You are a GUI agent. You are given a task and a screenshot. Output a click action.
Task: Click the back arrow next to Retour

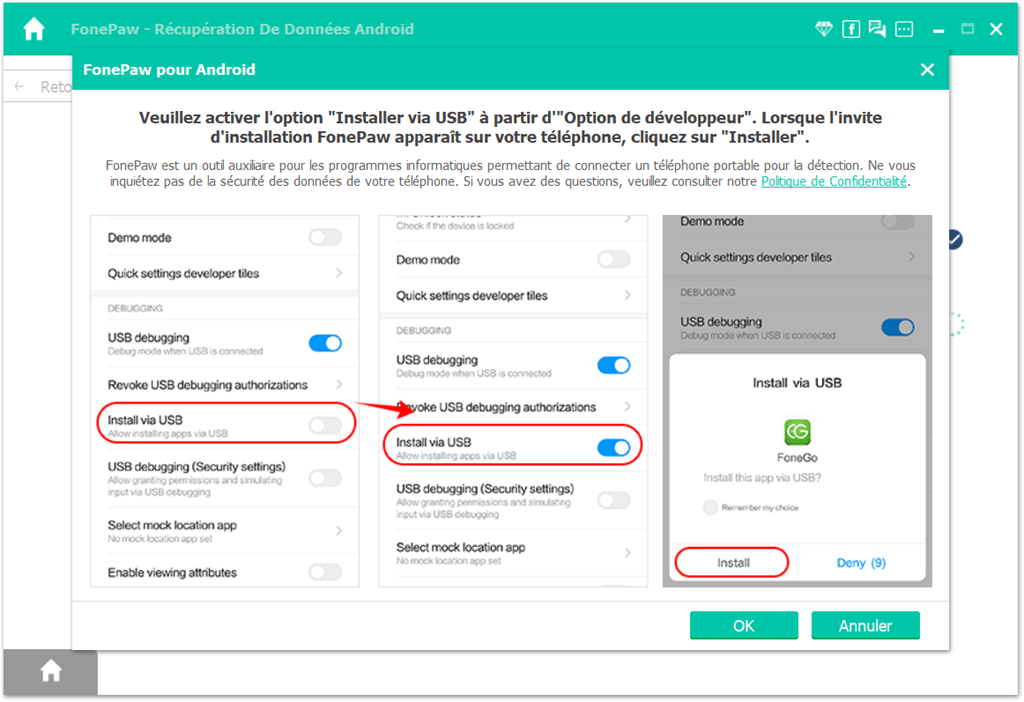[x=18, y=87]
